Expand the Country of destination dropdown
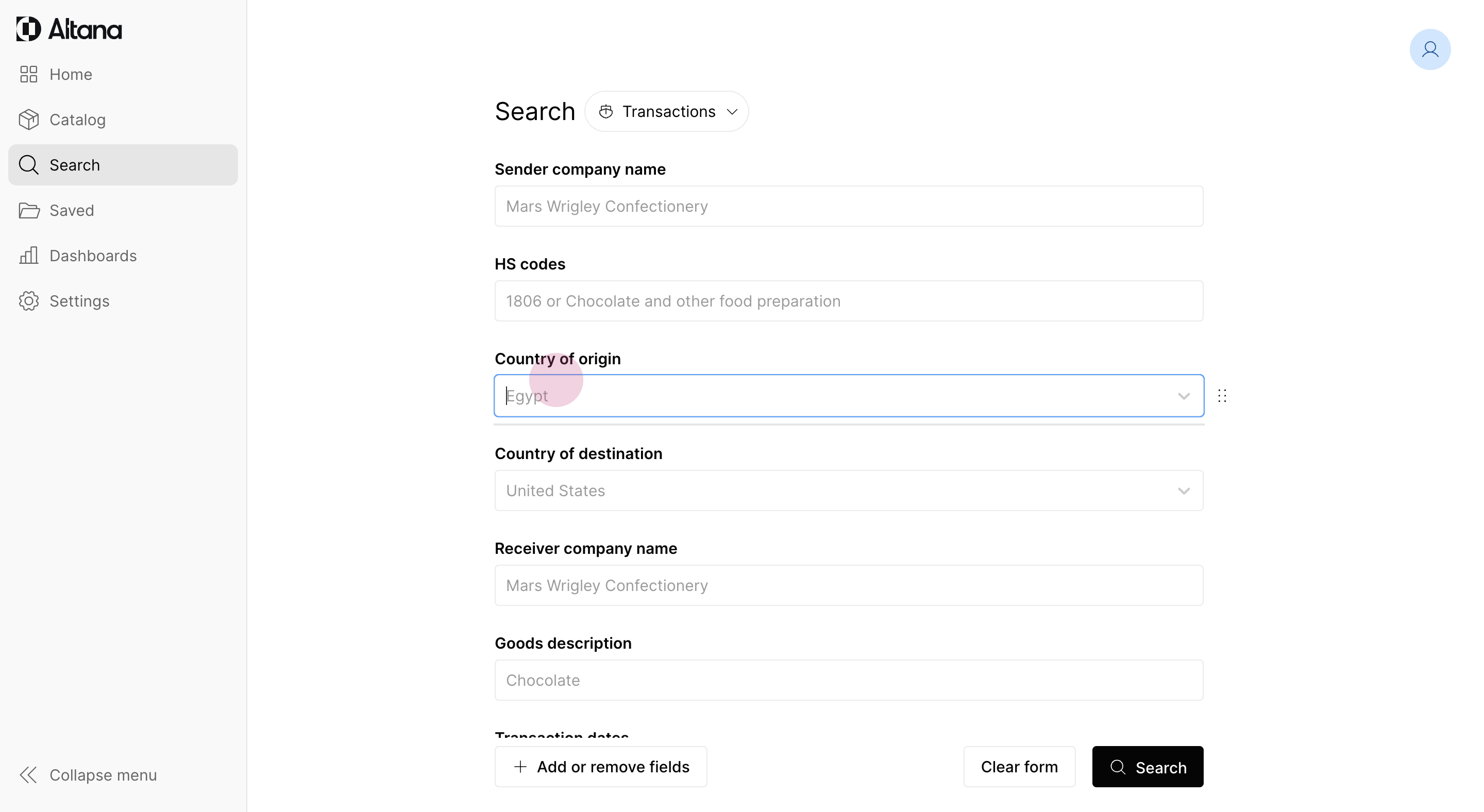The width and height of the screenshot is (1484, 812). pos(1183,490)
